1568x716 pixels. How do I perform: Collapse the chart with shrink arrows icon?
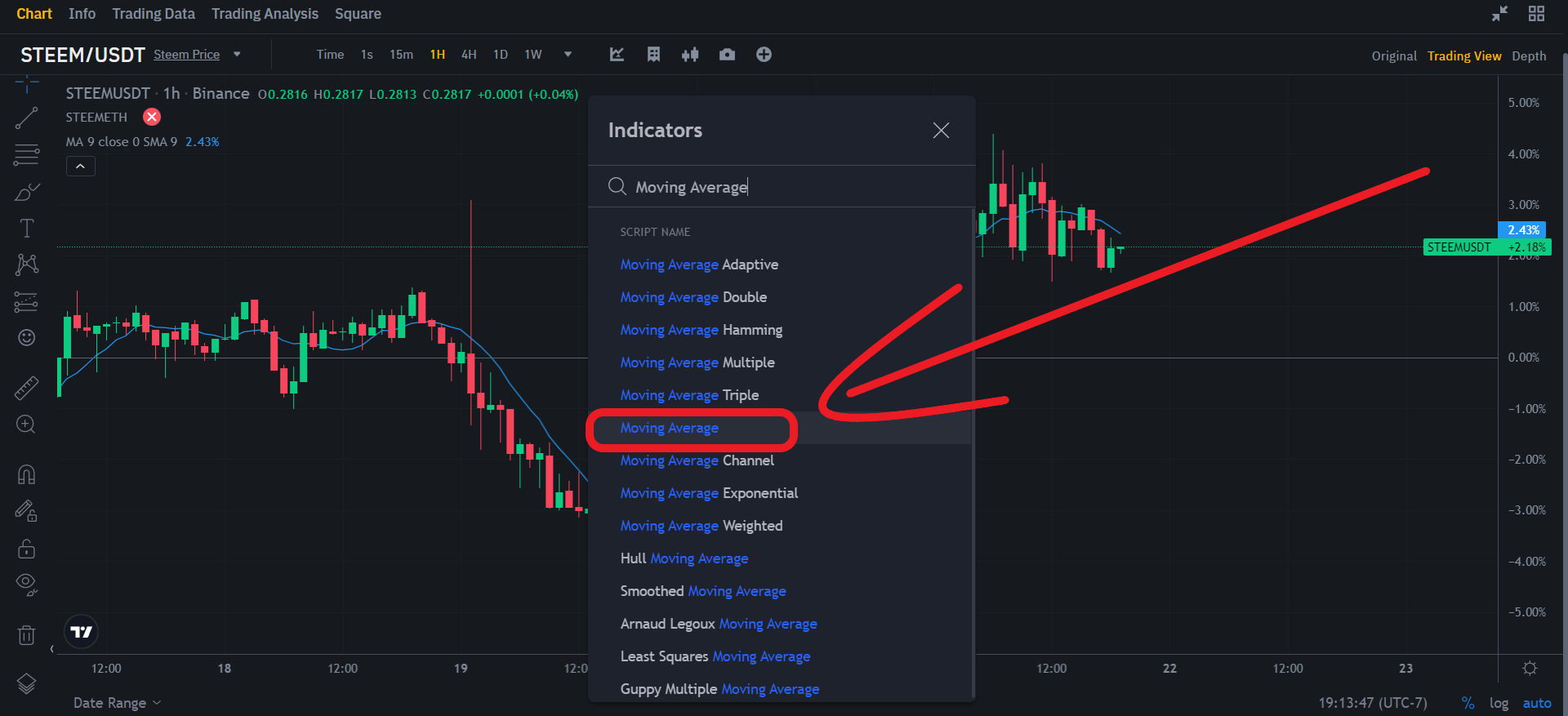[1499, 14]
